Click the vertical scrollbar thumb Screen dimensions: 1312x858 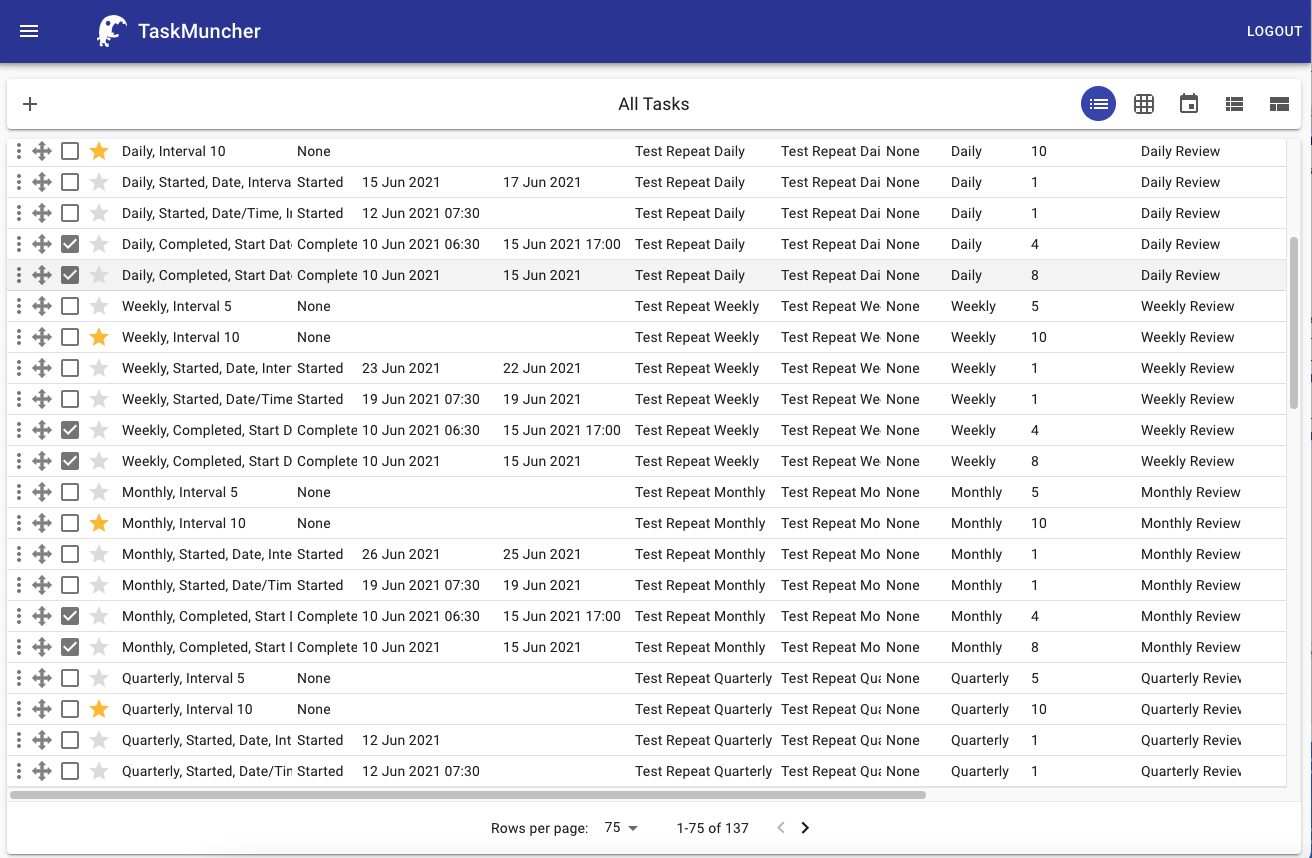pyautogui.click(x=1294, y=323)
